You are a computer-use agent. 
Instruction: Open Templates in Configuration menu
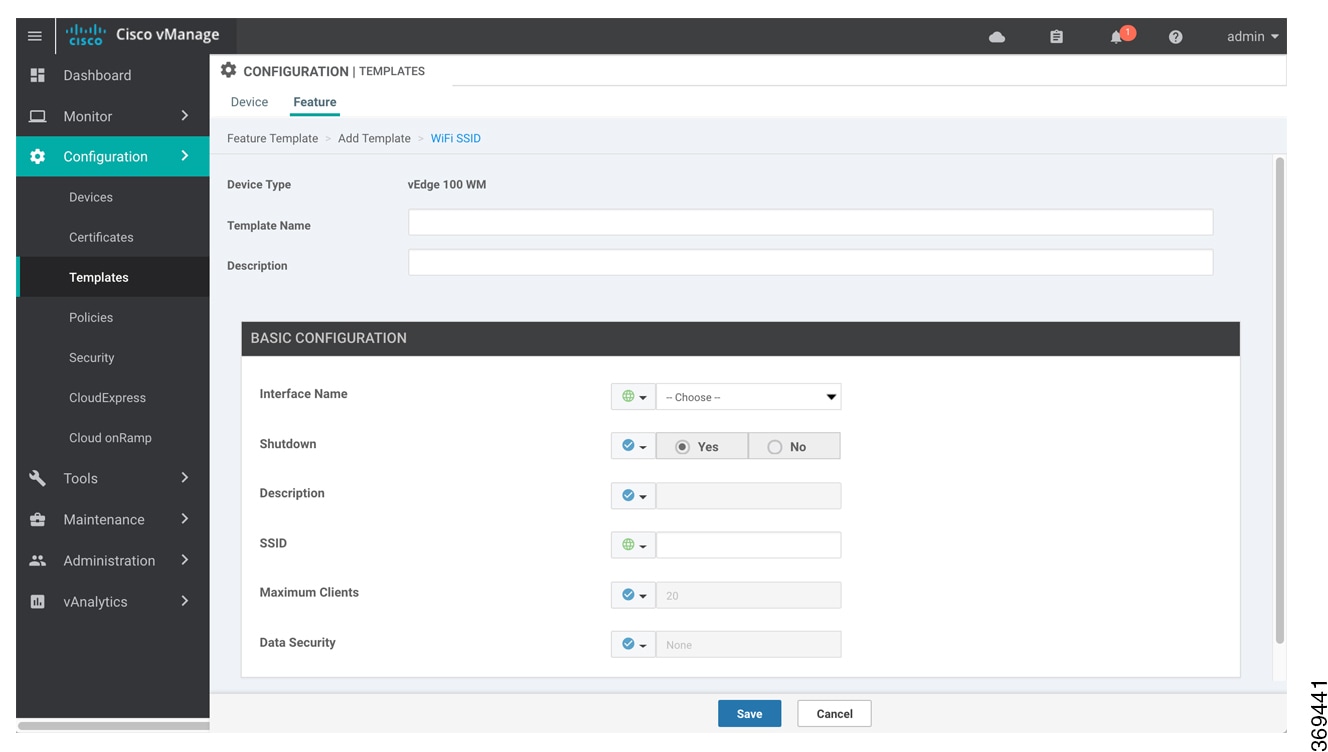[x=99, y=277]
